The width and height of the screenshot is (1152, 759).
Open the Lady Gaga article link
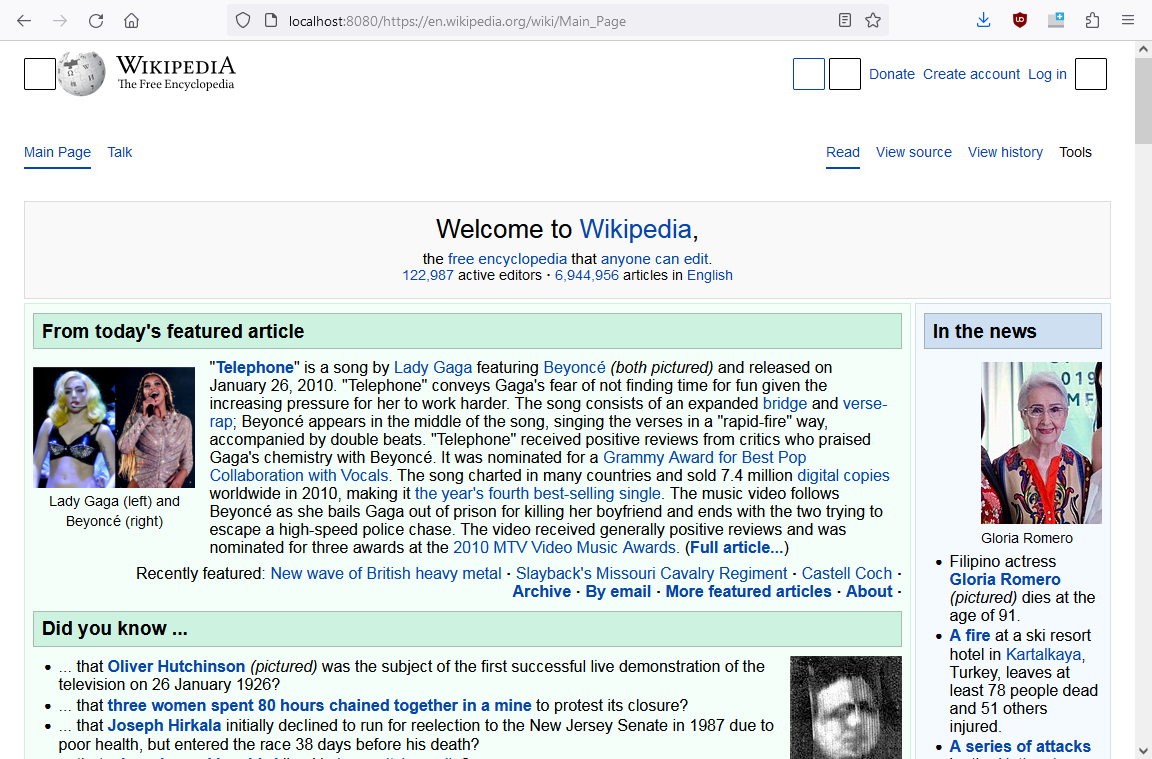433,367
